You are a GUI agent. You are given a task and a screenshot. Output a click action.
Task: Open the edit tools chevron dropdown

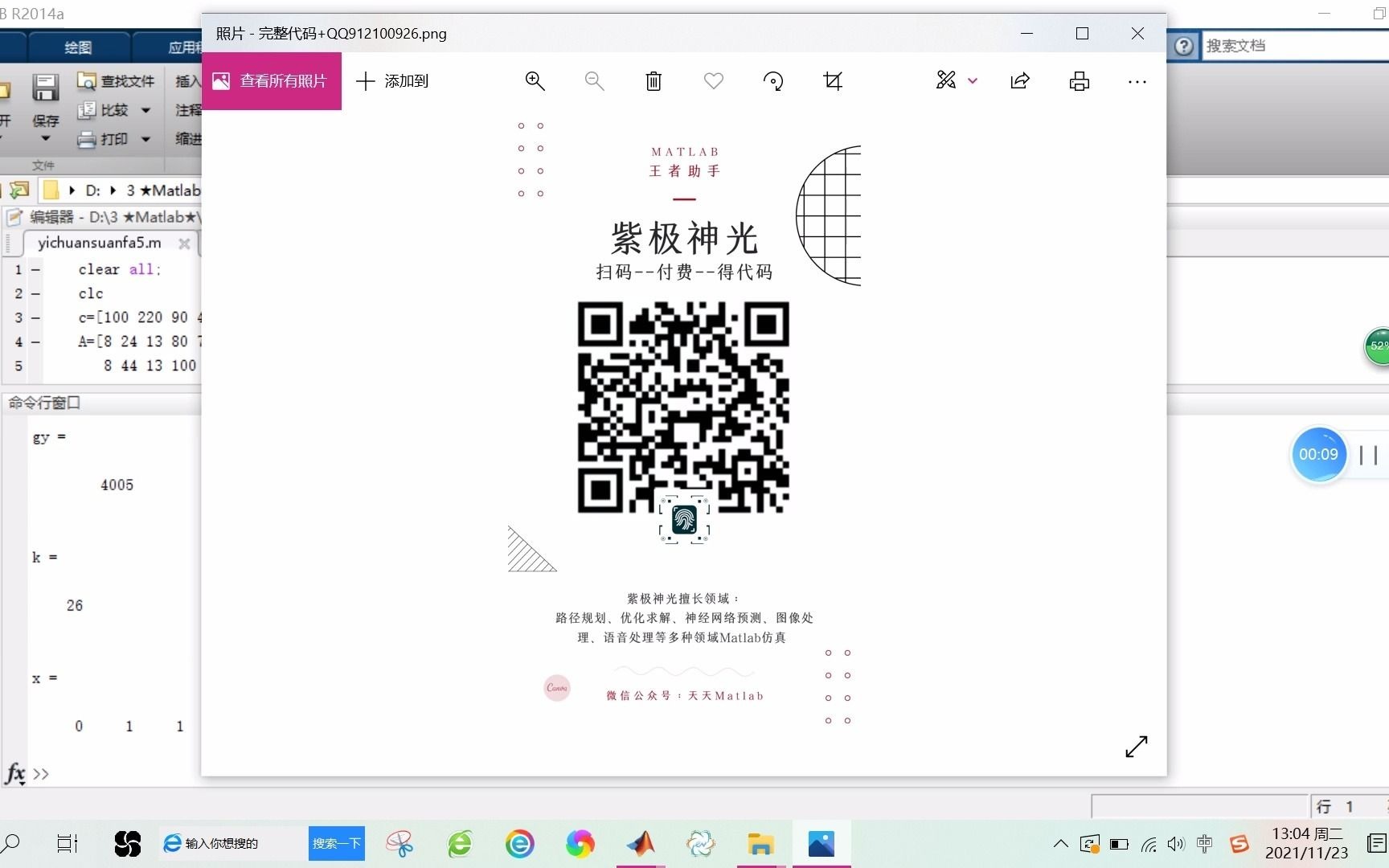[x=973, y=80]
